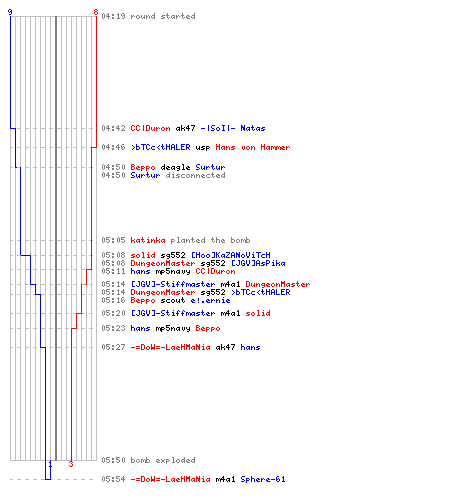
Task: Click player solid in sg552 kill line
Action: click(143, 255)
